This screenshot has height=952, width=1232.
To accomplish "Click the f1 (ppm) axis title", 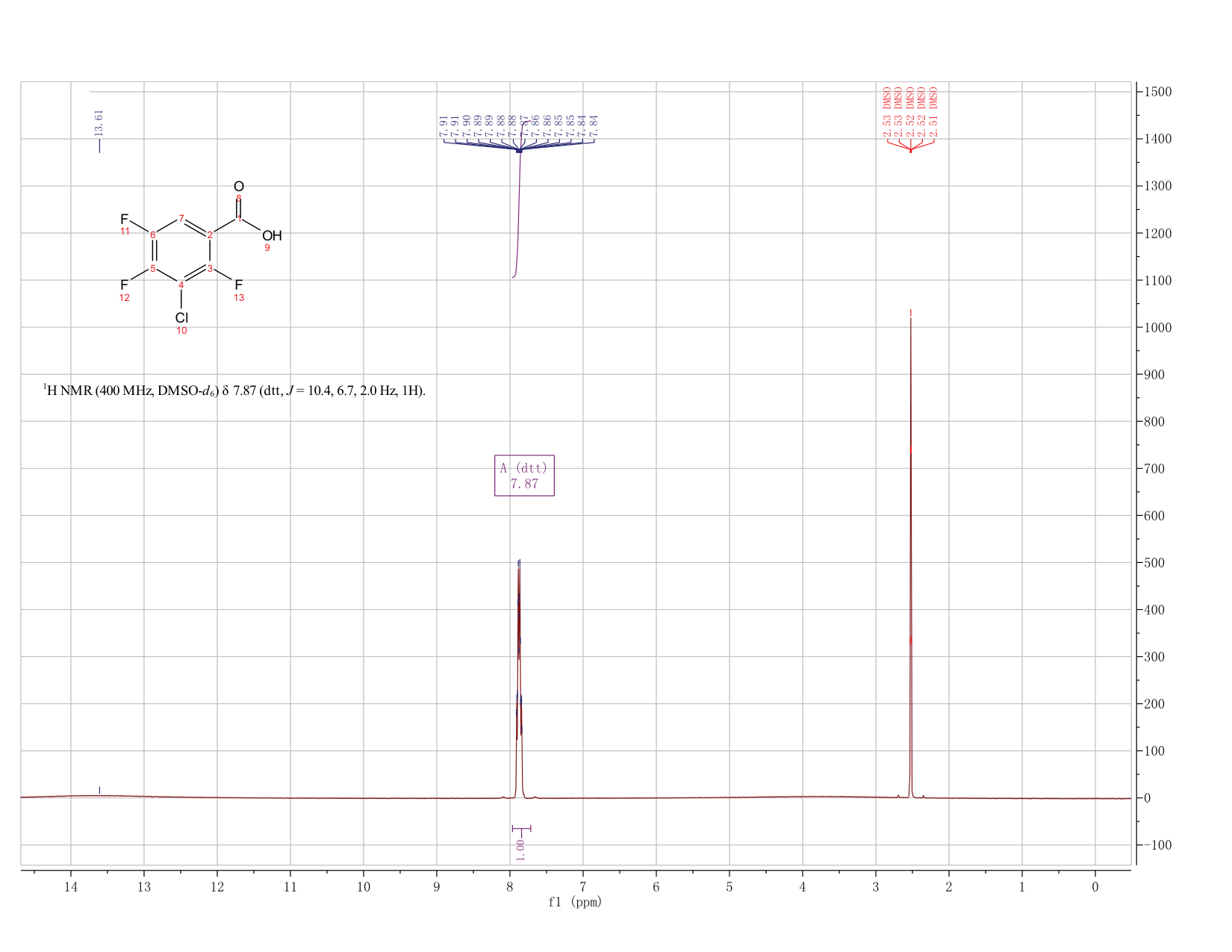I will pyautogui.click(x=575, y=902).
